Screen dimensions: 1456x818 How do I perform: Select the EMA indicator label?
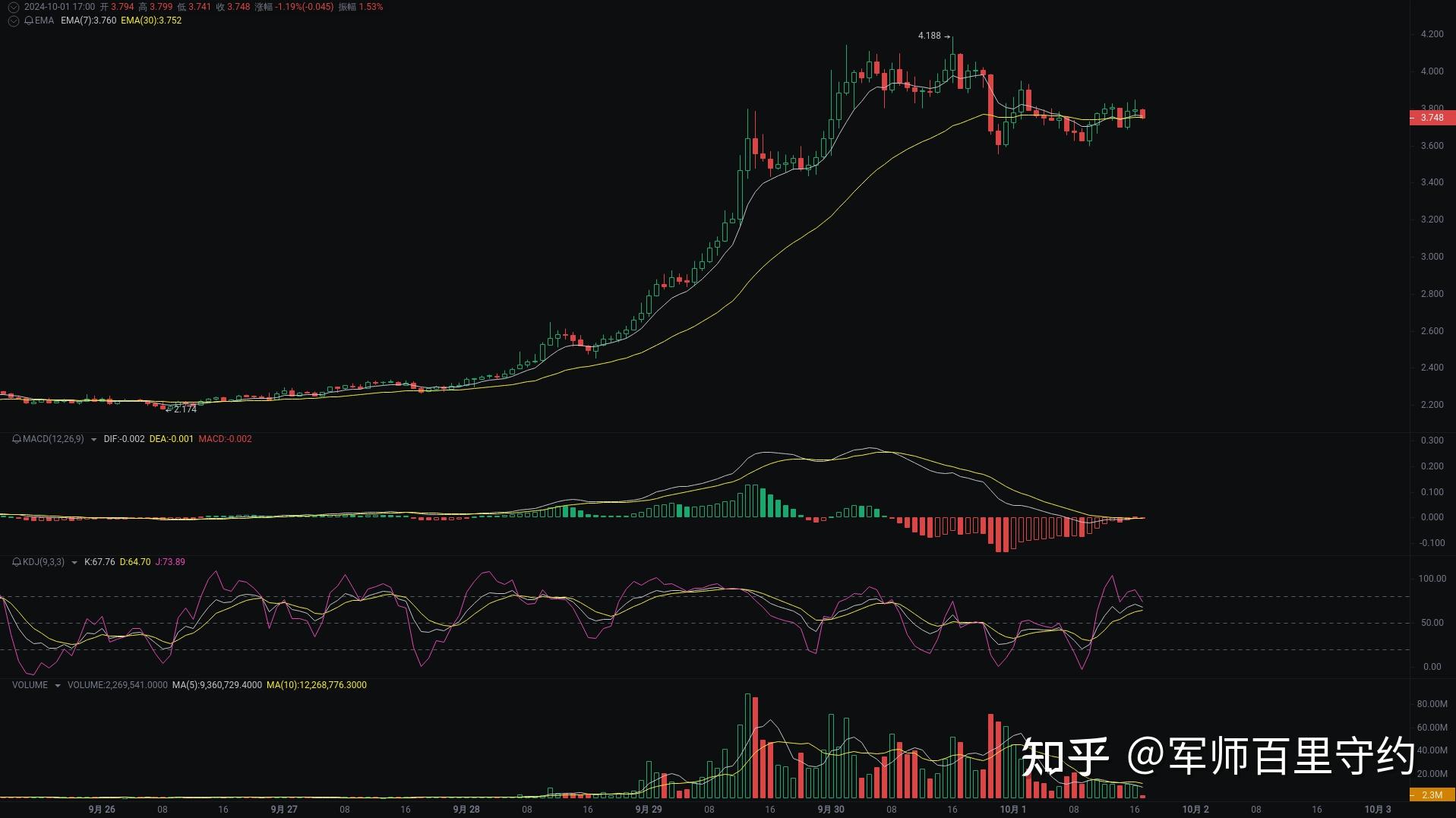click(44, 21)
